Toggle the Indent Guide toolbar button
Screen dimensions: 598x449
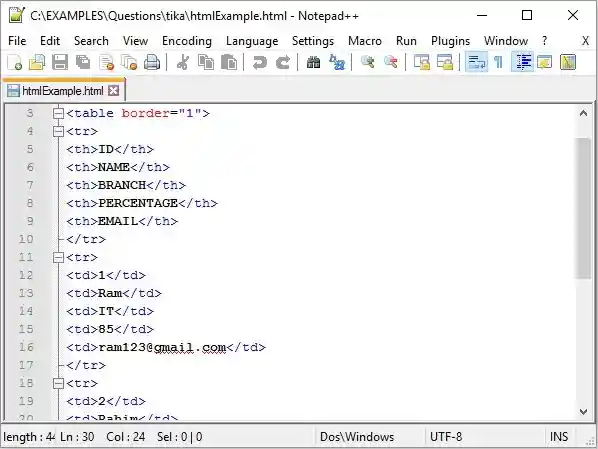[522, 62]
